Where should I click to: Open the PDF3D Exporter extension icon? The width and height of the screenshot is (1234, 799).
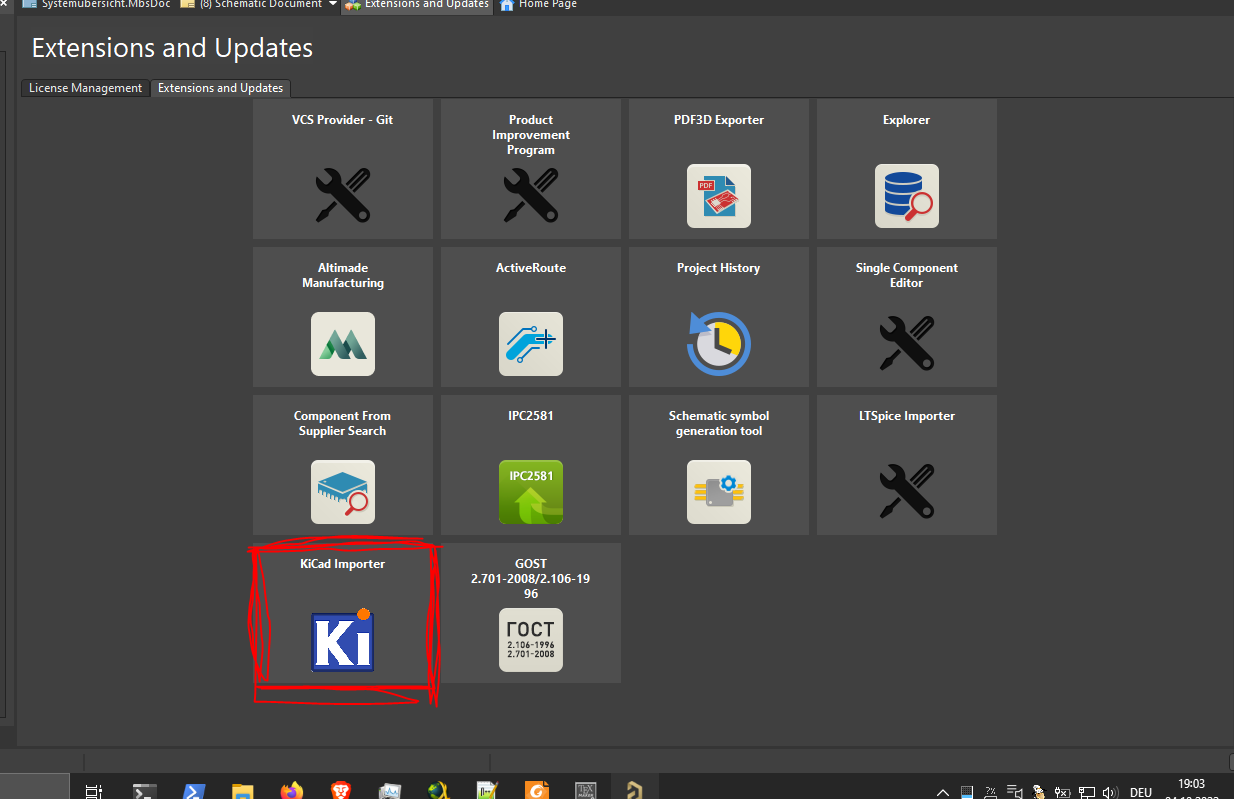(x=719, y=196)
